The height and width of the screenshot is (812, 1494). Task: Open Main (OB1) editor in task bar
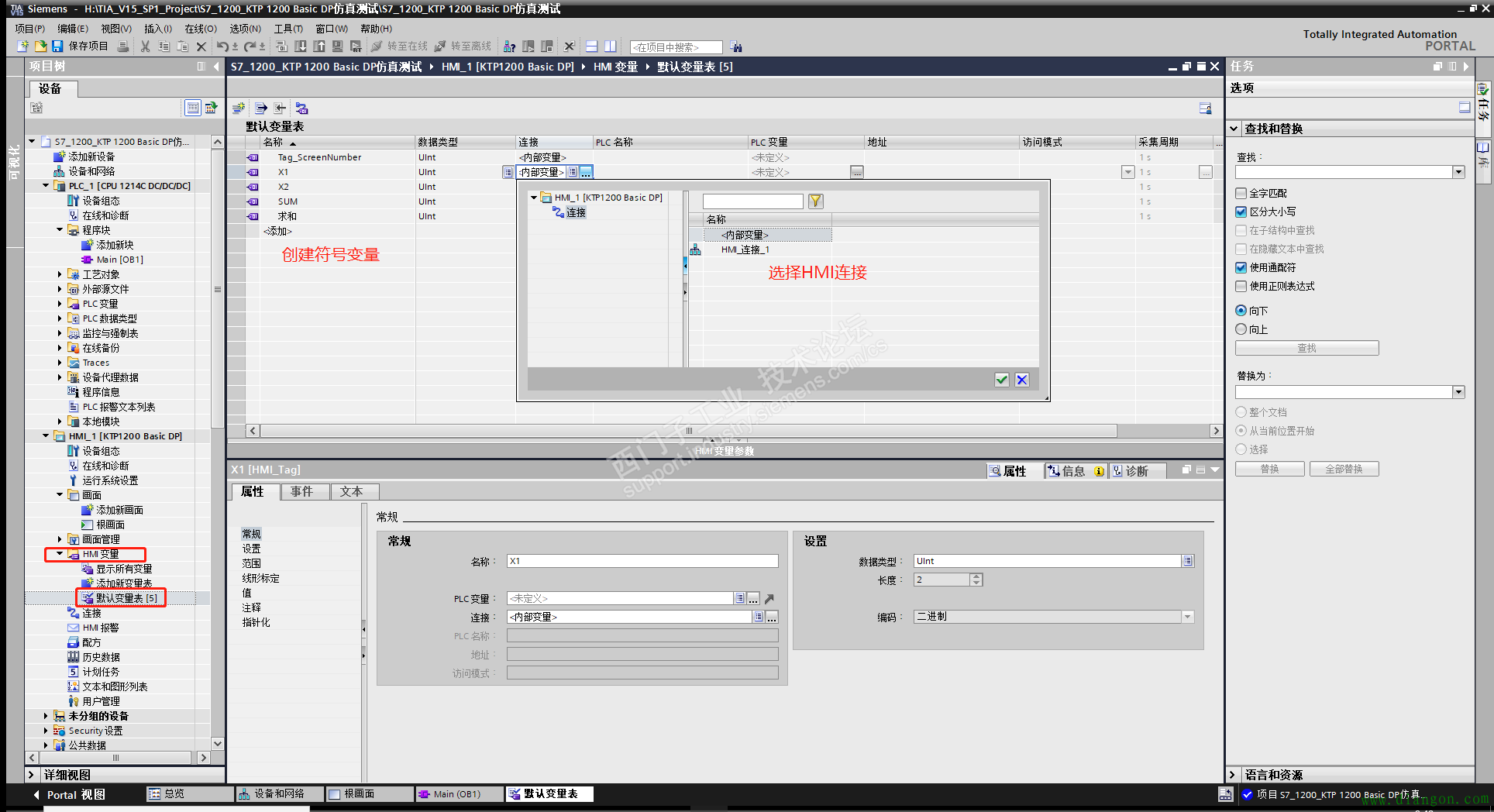(x=458, y=794)
